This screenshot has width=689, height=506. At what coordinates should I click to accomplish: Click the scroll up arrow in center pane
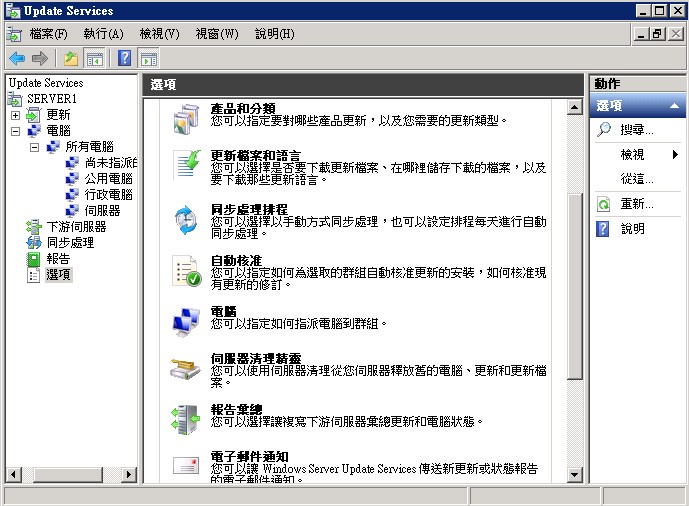(x=575, y=107)
